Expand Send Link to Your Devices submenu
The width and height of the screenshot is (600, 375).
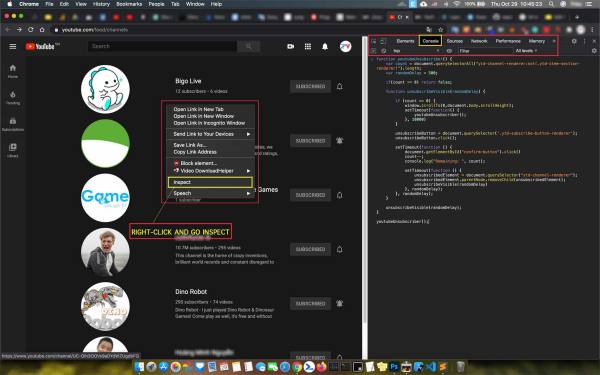211,134
